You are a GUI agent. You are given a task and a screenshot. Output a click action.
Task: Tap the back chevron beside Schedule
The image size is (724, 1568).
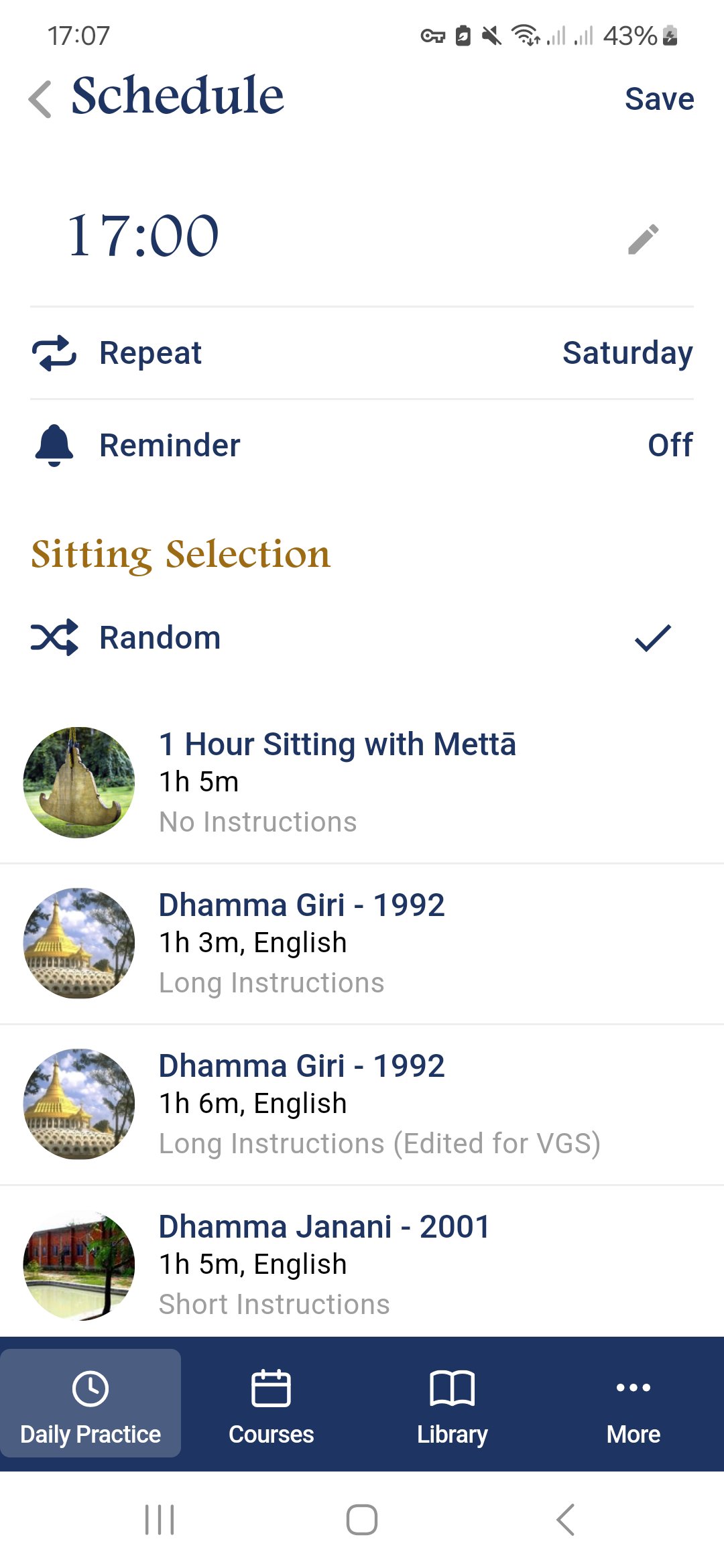point(40,99)
